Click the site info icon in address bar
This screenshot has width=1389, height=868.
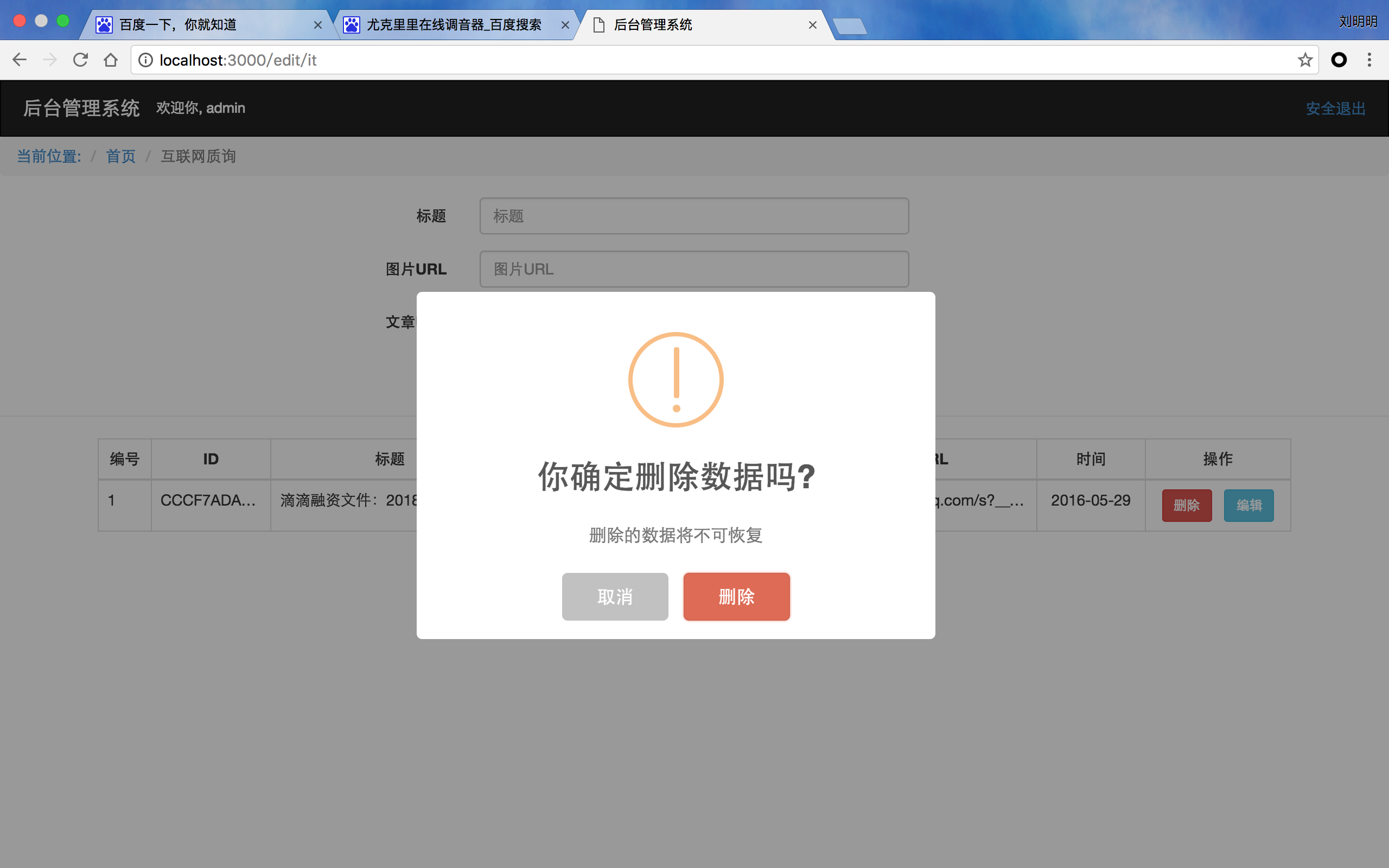[146, 60]
